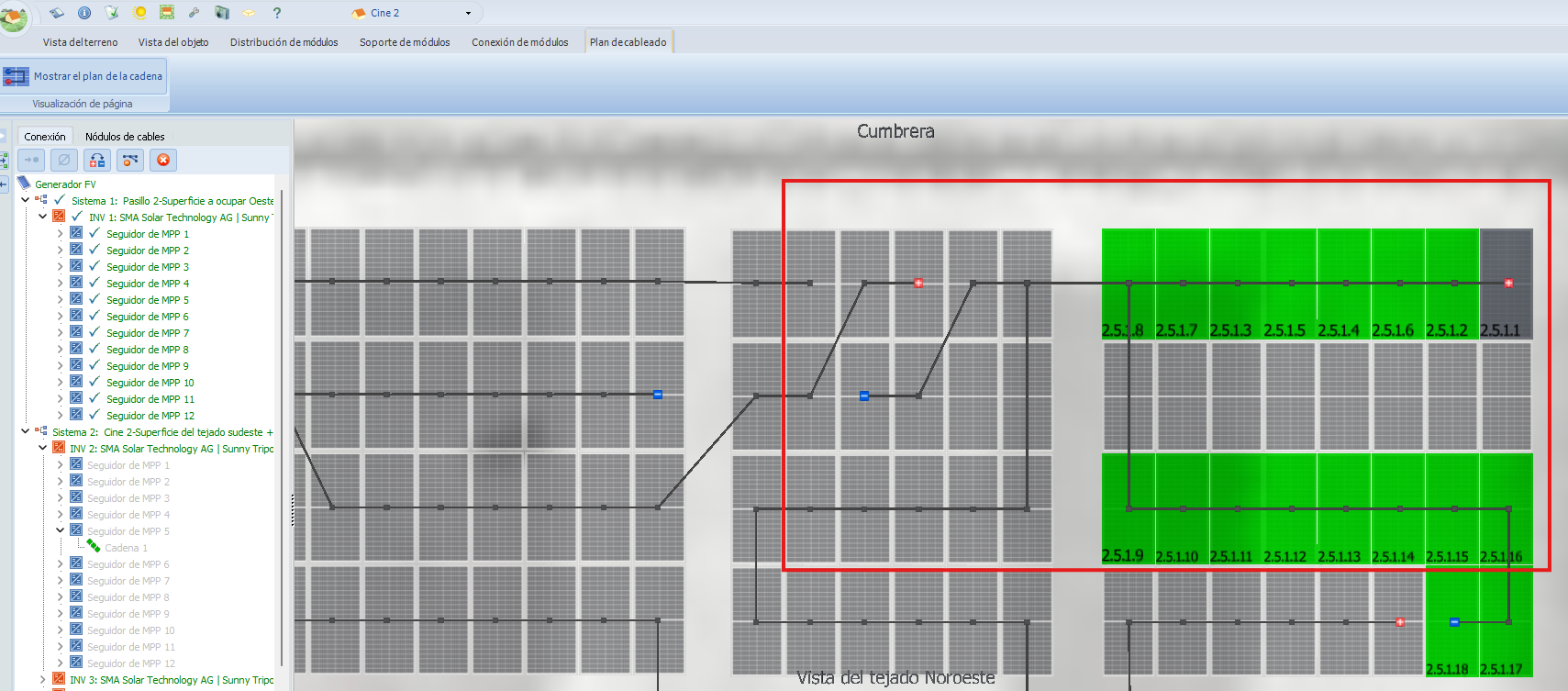Click checkmark of Sistema 1 Seguidor de MPP 11
This screenshot has height=691, width=1568.
pos(95,398)
